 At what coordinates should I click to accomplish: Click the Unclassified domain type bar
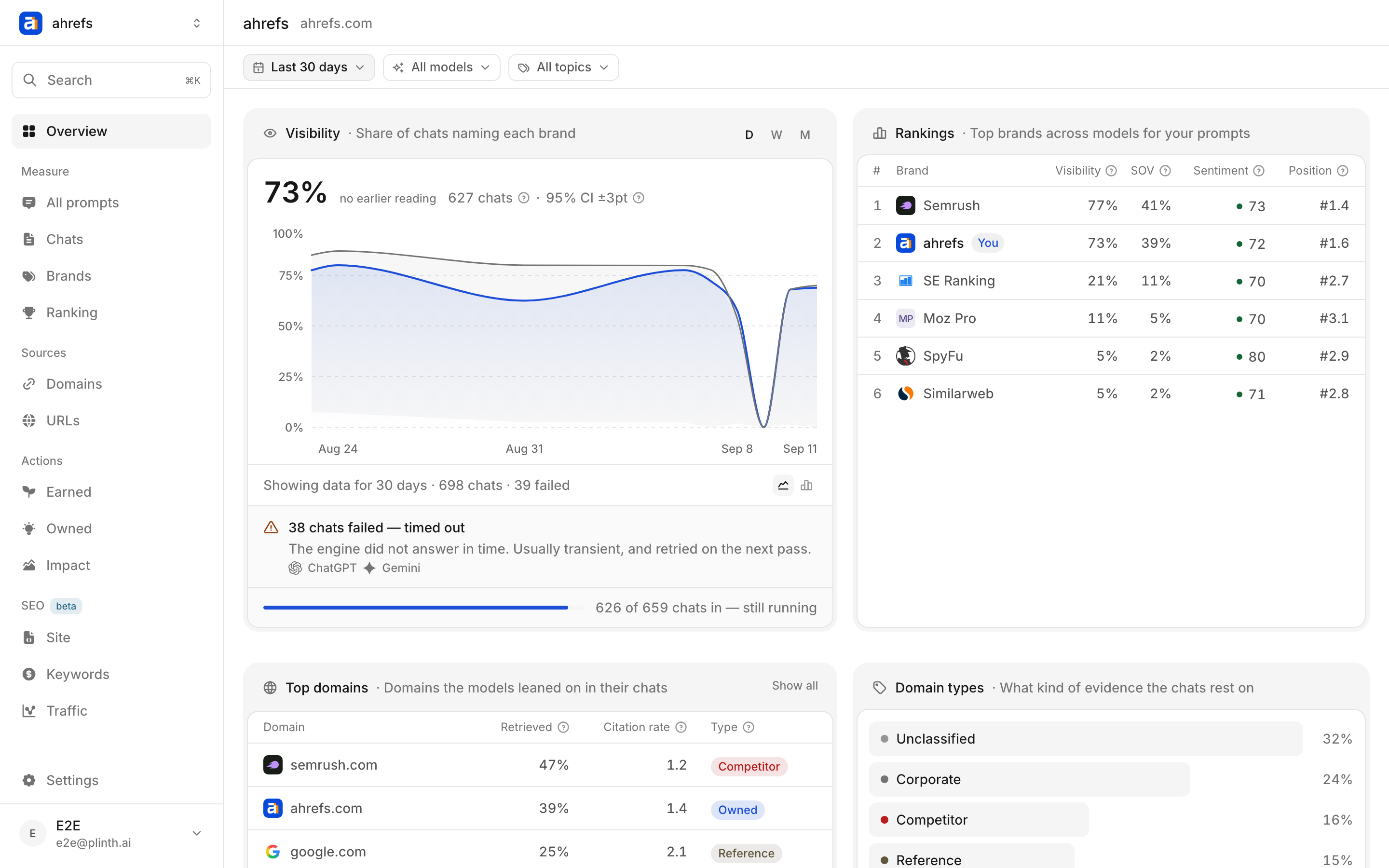tap(1085, 739)
